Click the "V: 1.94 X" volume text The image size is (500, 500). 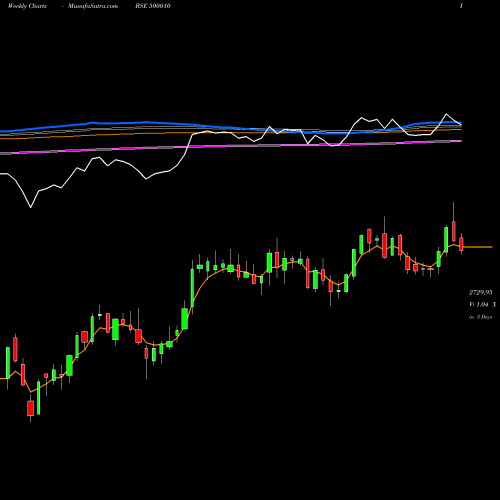tap(482, 304)
